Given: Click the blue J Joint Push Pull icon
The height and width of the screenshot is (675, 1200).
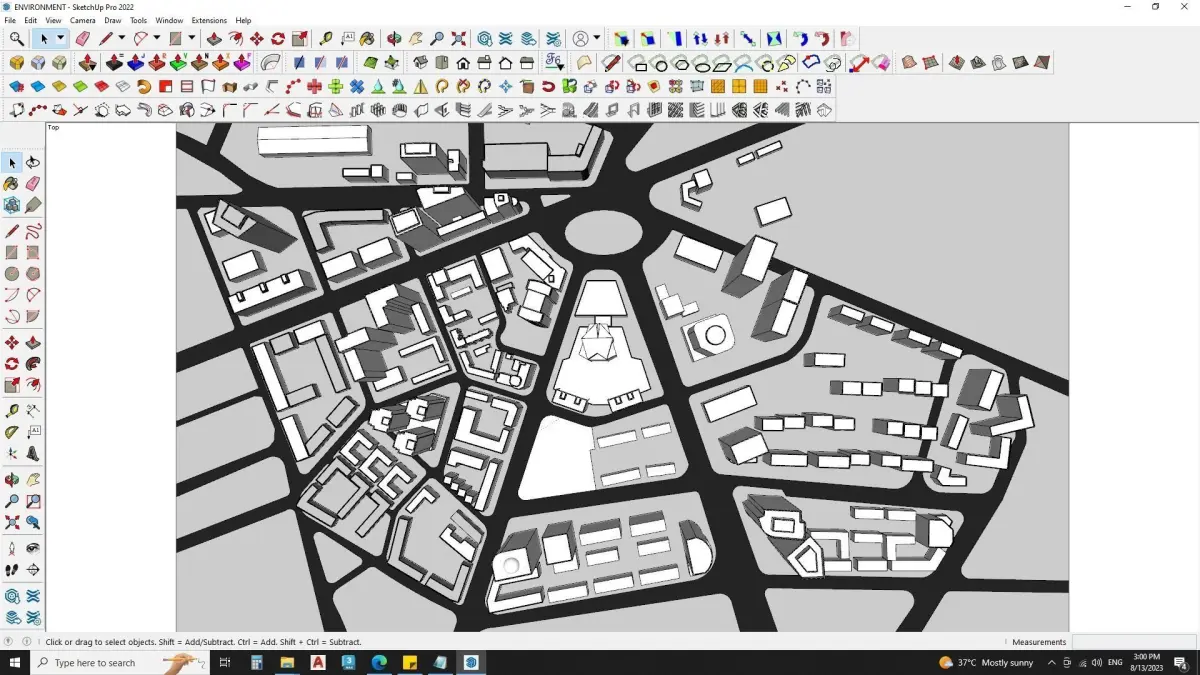Looking at the screenshot, I should [136, 62].
